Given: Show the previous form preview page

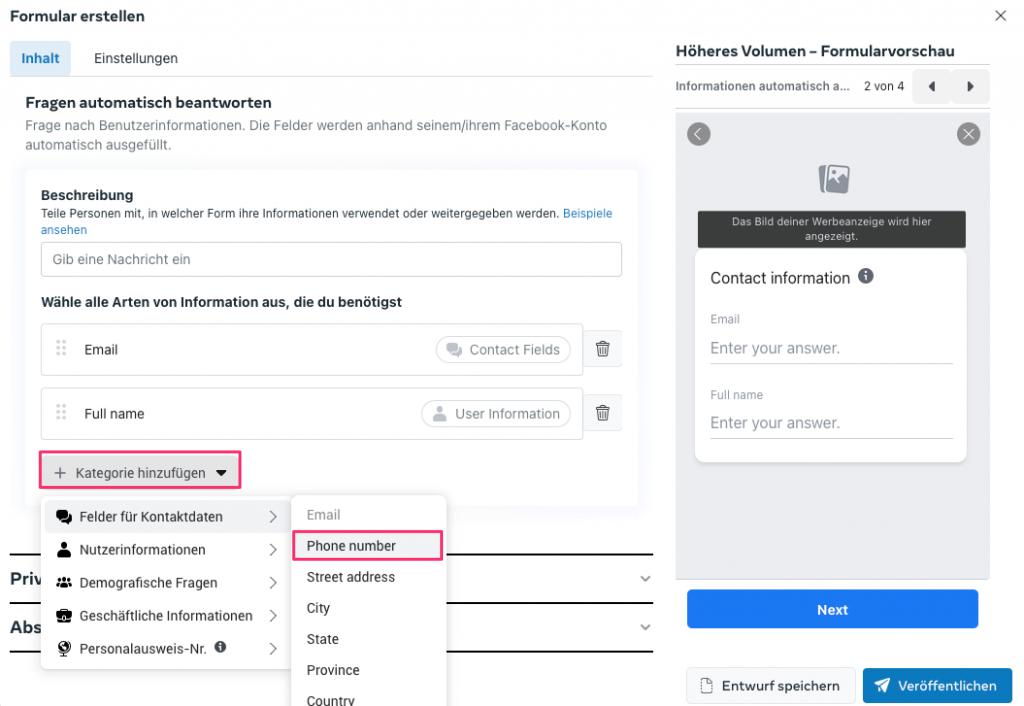Looking at the screenshot, I should (932, 87).
